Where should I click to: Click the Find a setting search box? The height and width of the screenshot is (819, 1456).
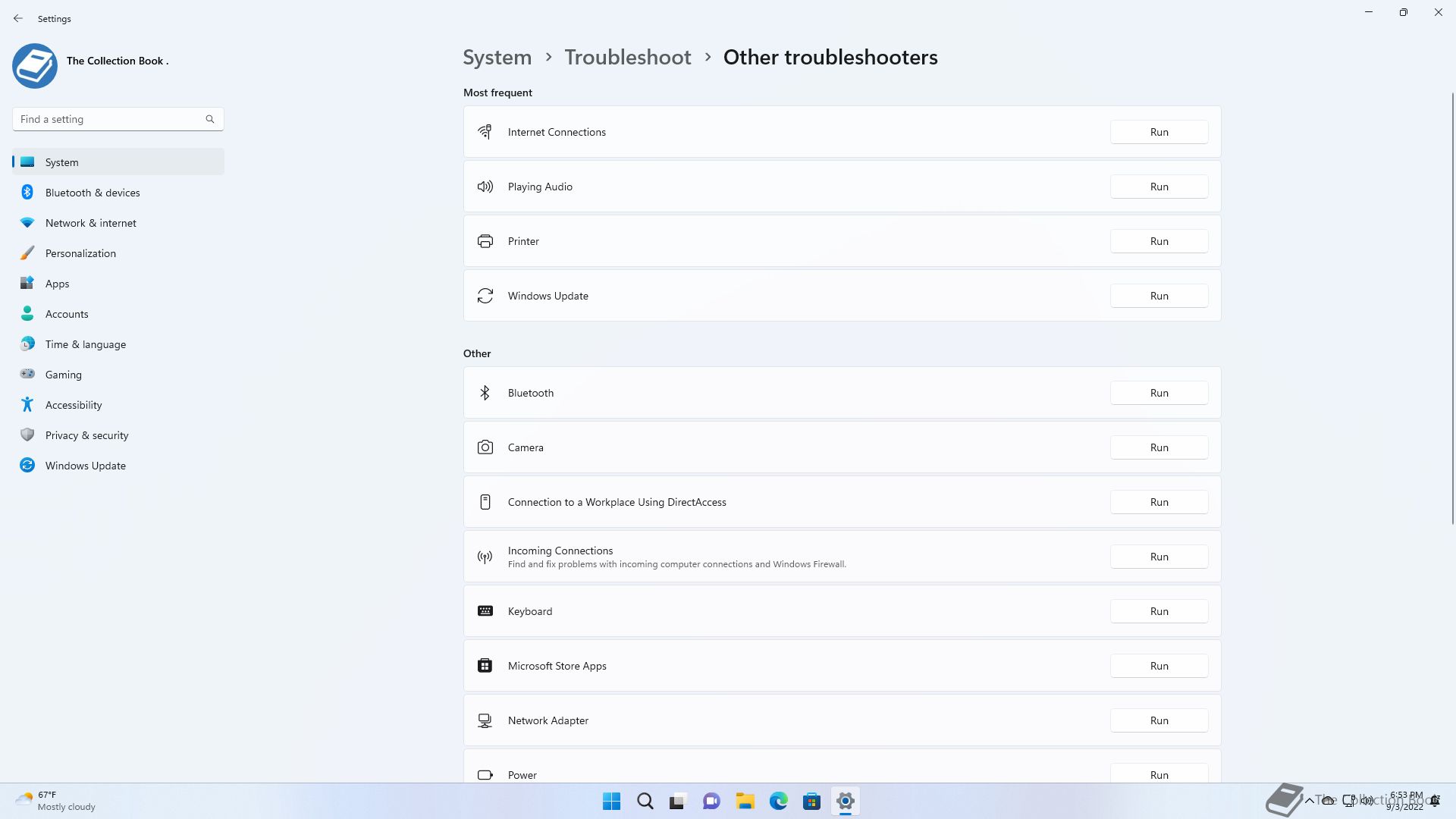coord(110,119)
